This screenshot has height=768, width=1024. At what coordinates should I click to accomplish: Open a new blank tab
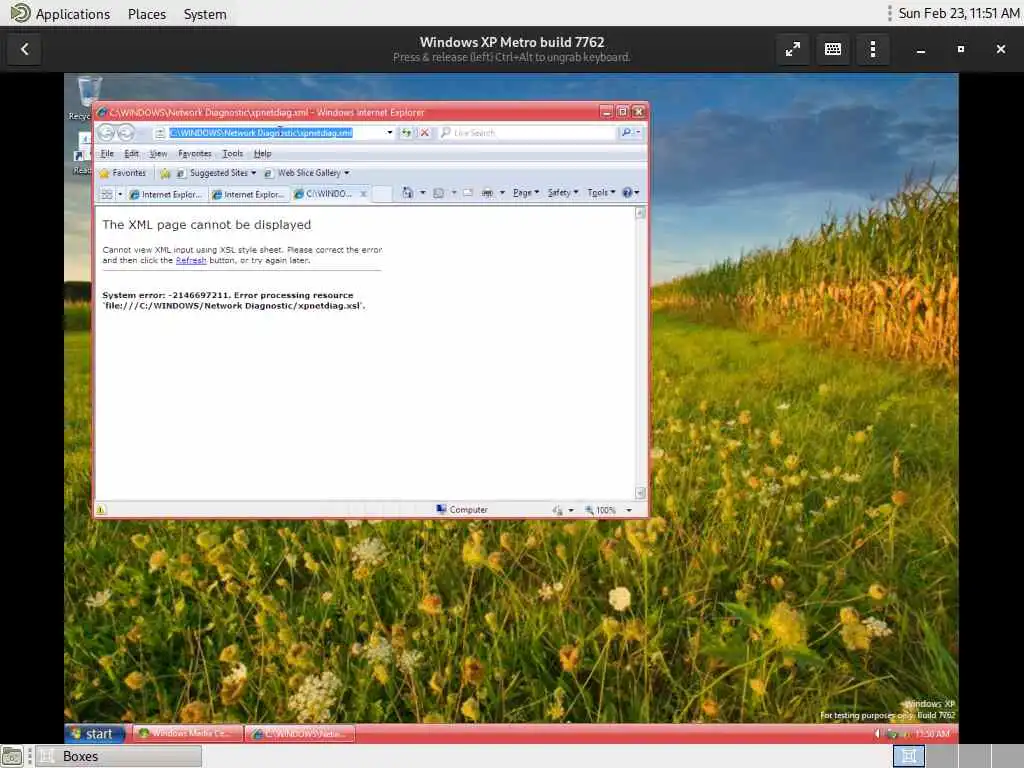[x=382, y=194]
